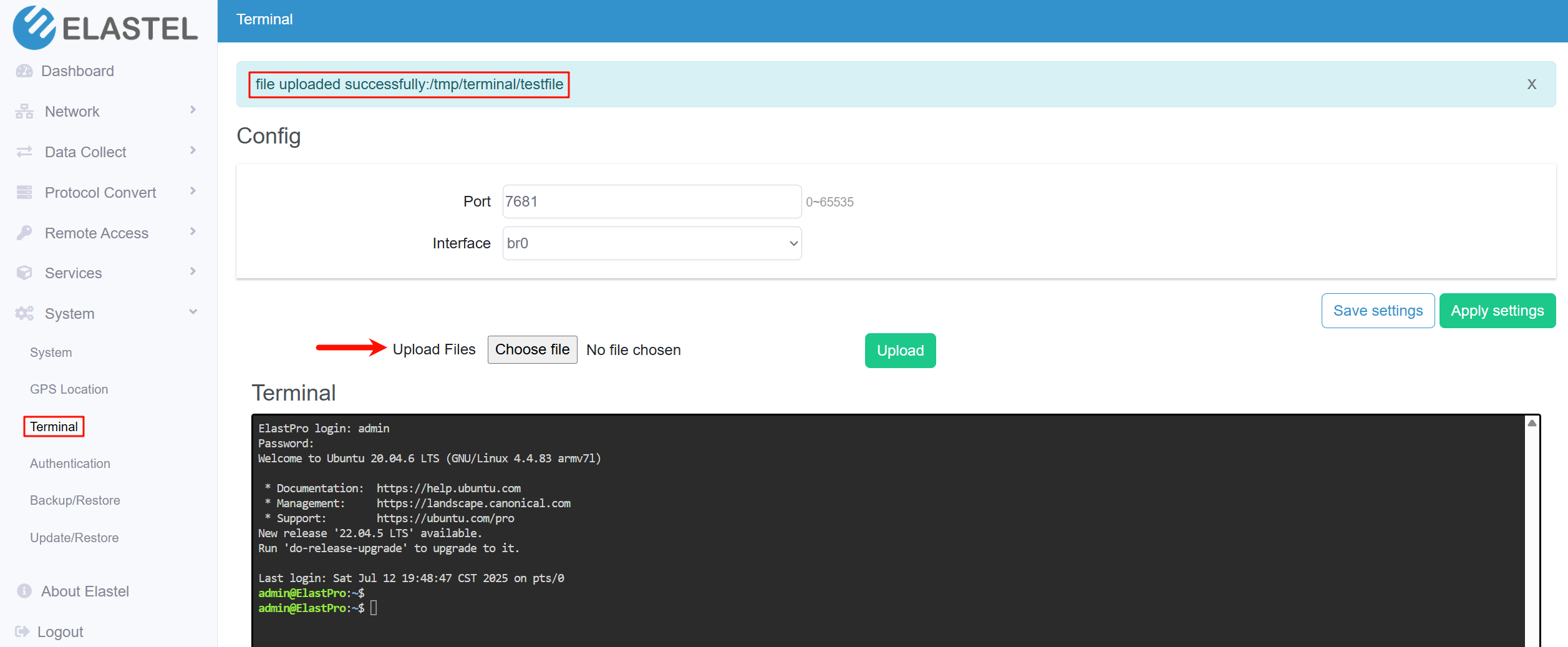Click the '0~65535' port range hint

coord(830,202)
